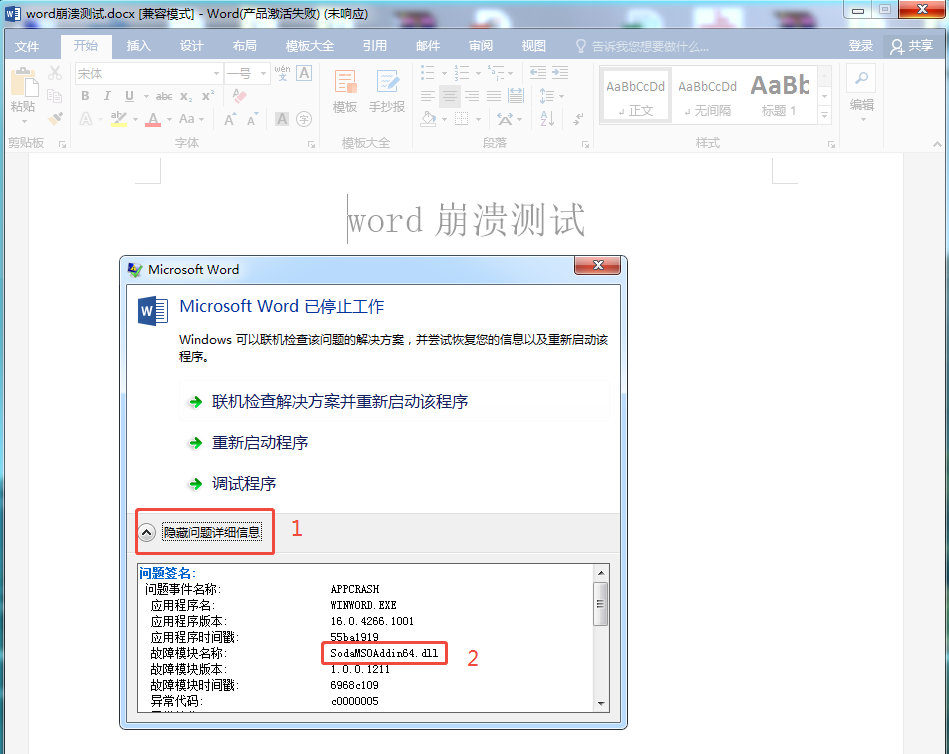The height and width of the screenshot is (754, 949).
Task: Select the 标题 1 style thumbnail
Action: click(x=780, y=96)
